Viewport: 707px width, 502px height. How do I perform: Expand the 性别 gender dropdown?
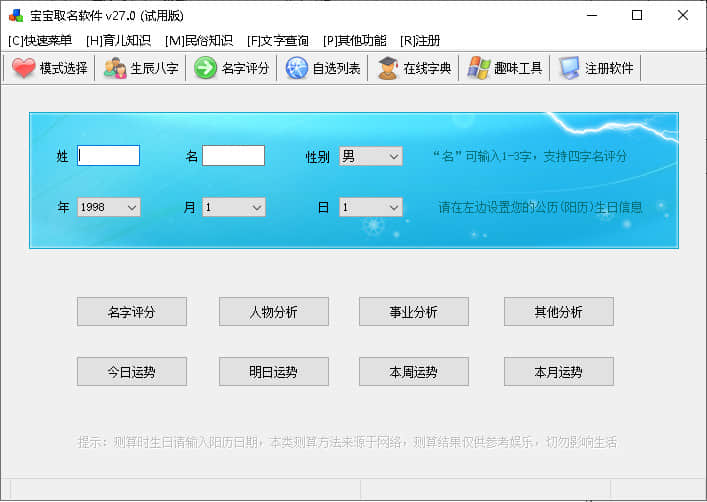tap(371, 156)
